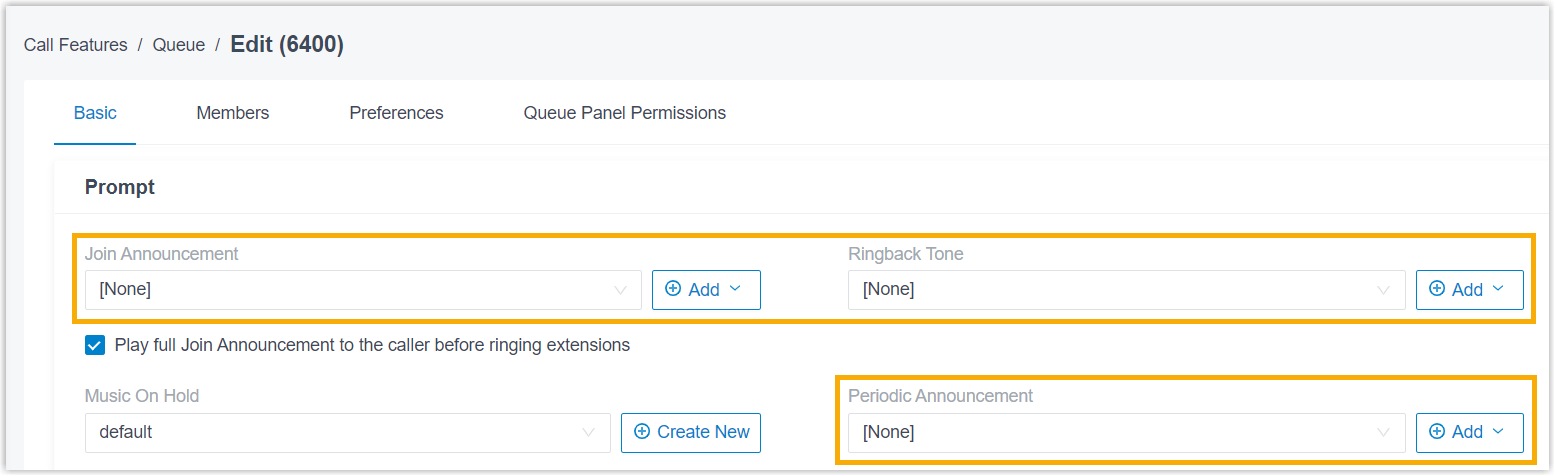Select the Basic tab
Screen dimensions: 1555x476
pyautogui.click(x=95, y=113)
